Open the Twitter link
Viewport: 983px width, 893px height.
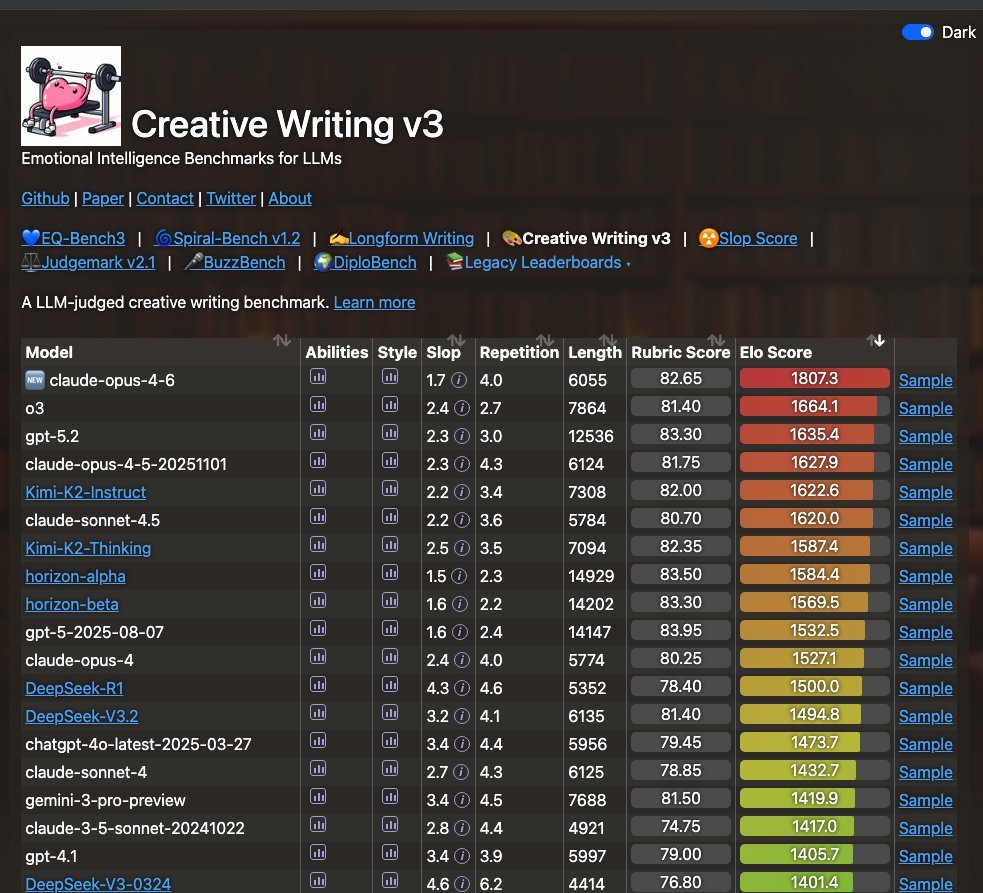coord(231,198)
